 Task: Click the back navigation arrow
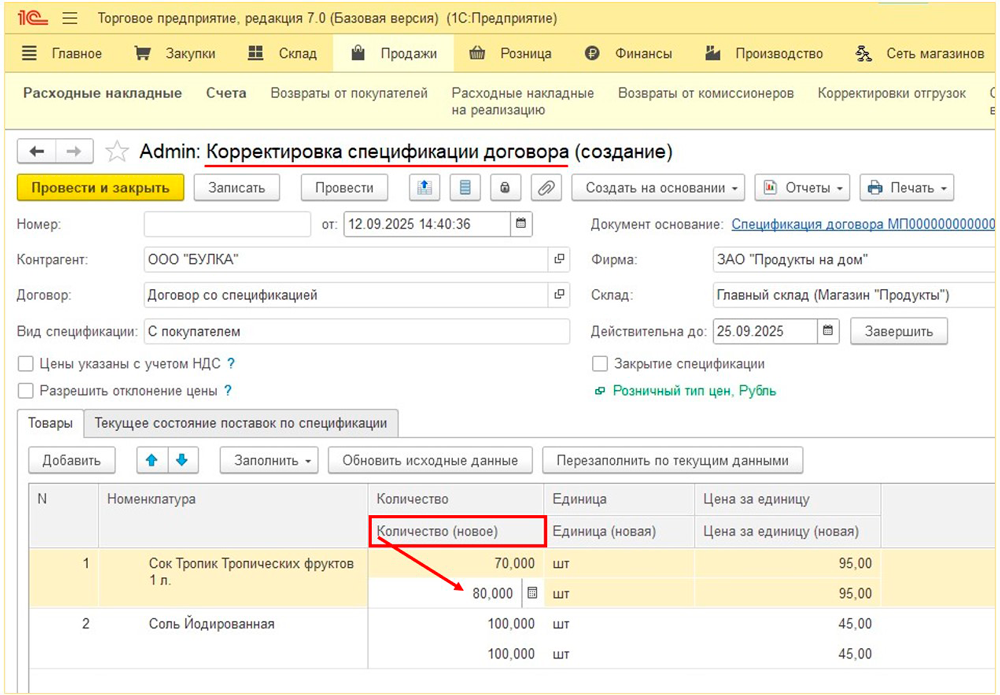(x=37, y=151)
